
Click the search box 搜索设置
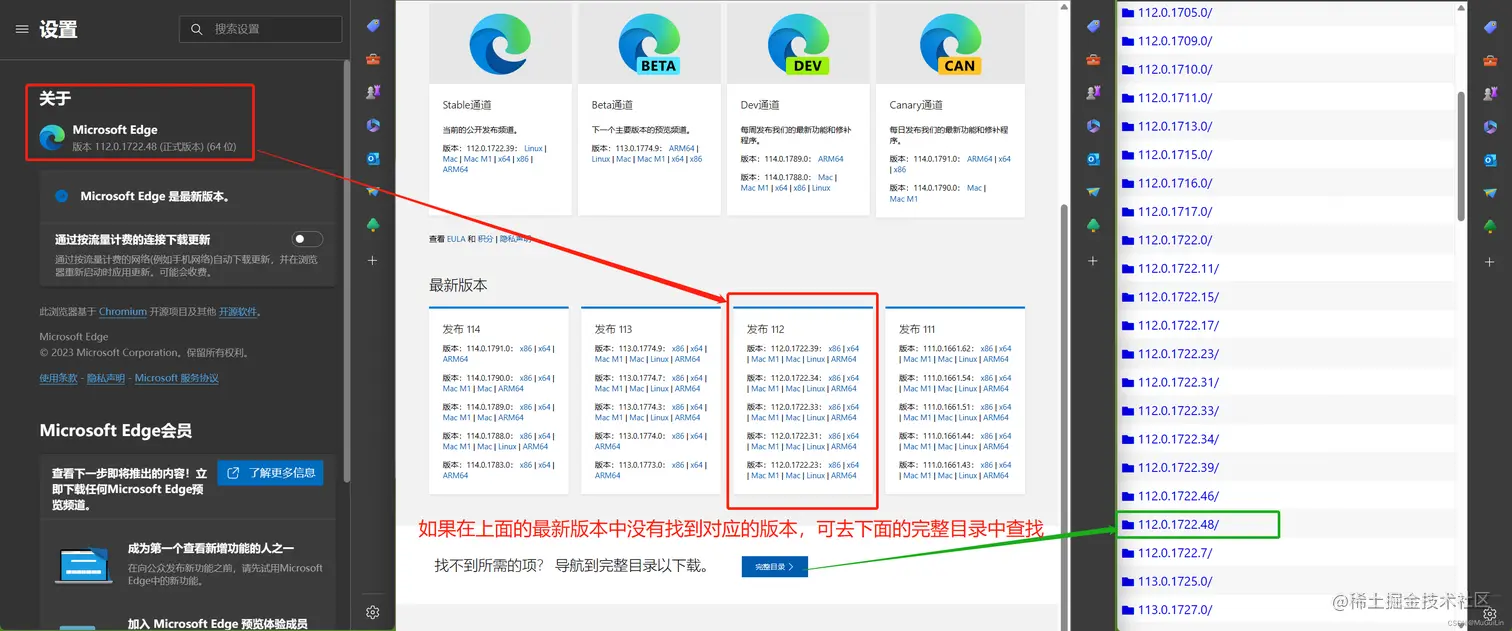[x=260, y=29]
